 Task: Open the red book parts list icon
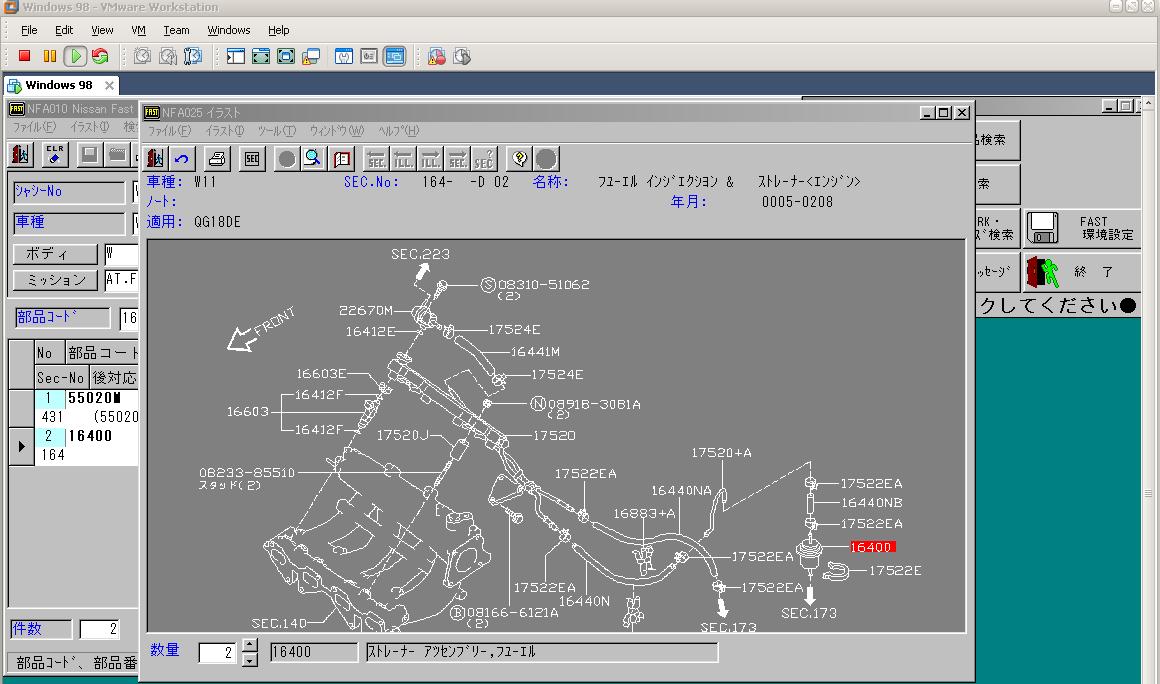pos(342,158)
